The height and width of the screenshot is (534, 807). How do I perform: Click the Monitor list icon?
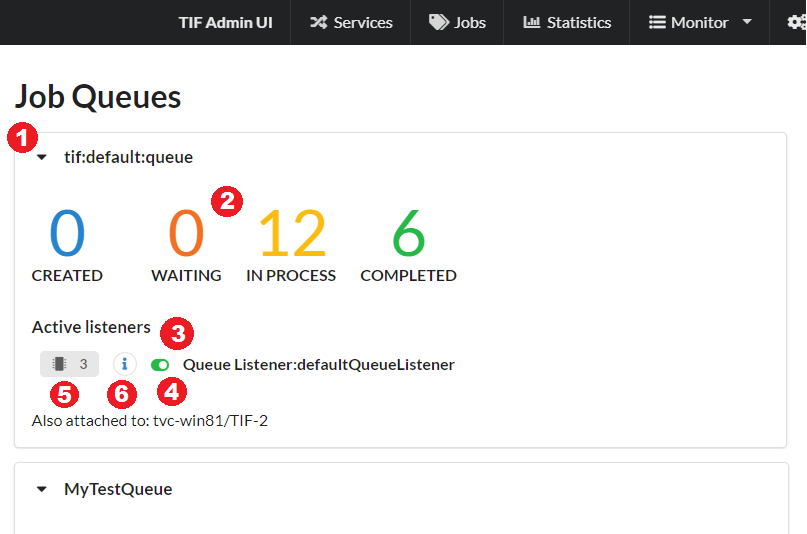657,22
